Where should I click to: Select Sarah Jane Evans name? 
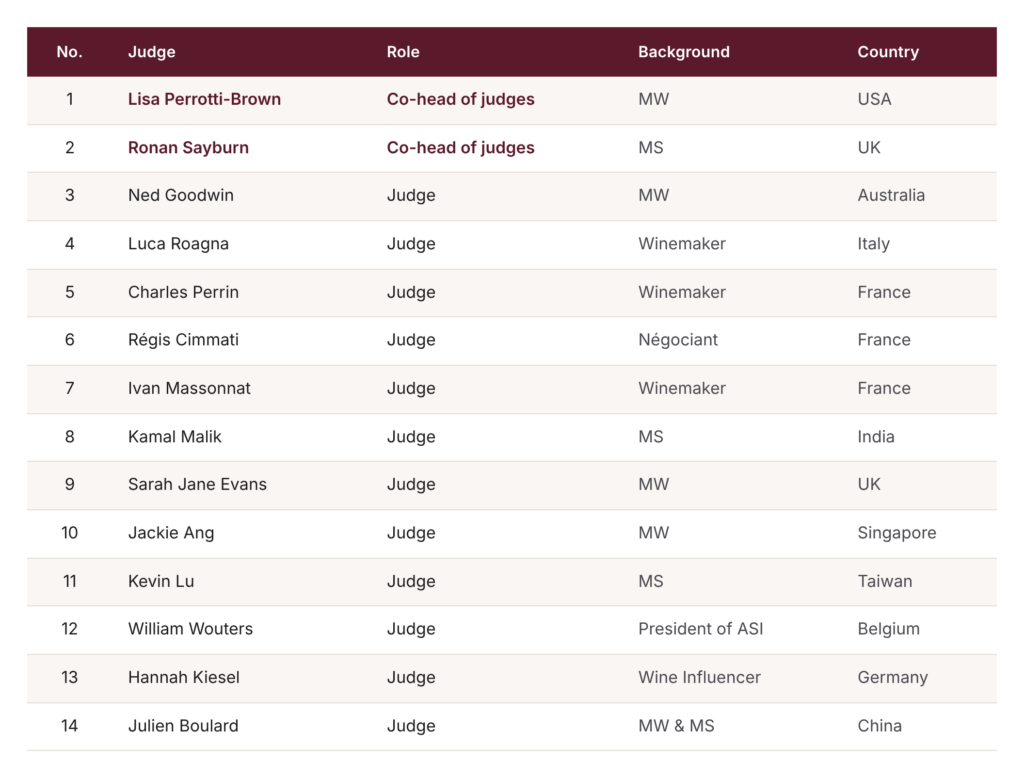coord(197,484)
